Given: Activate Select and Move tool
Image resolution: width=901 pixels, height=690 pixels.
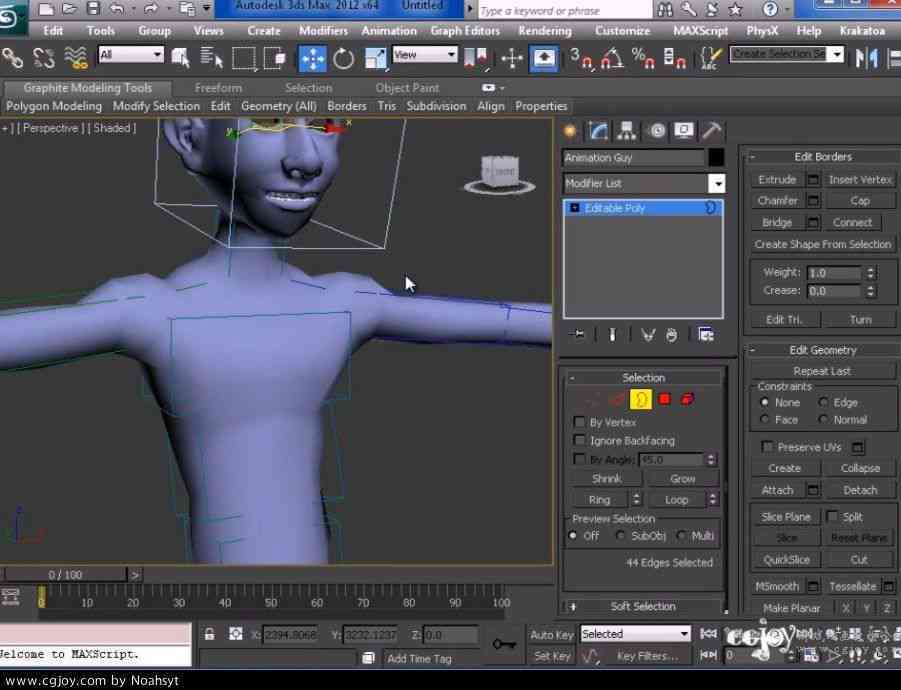Looking at the screenshot, I should click(312, 59).
